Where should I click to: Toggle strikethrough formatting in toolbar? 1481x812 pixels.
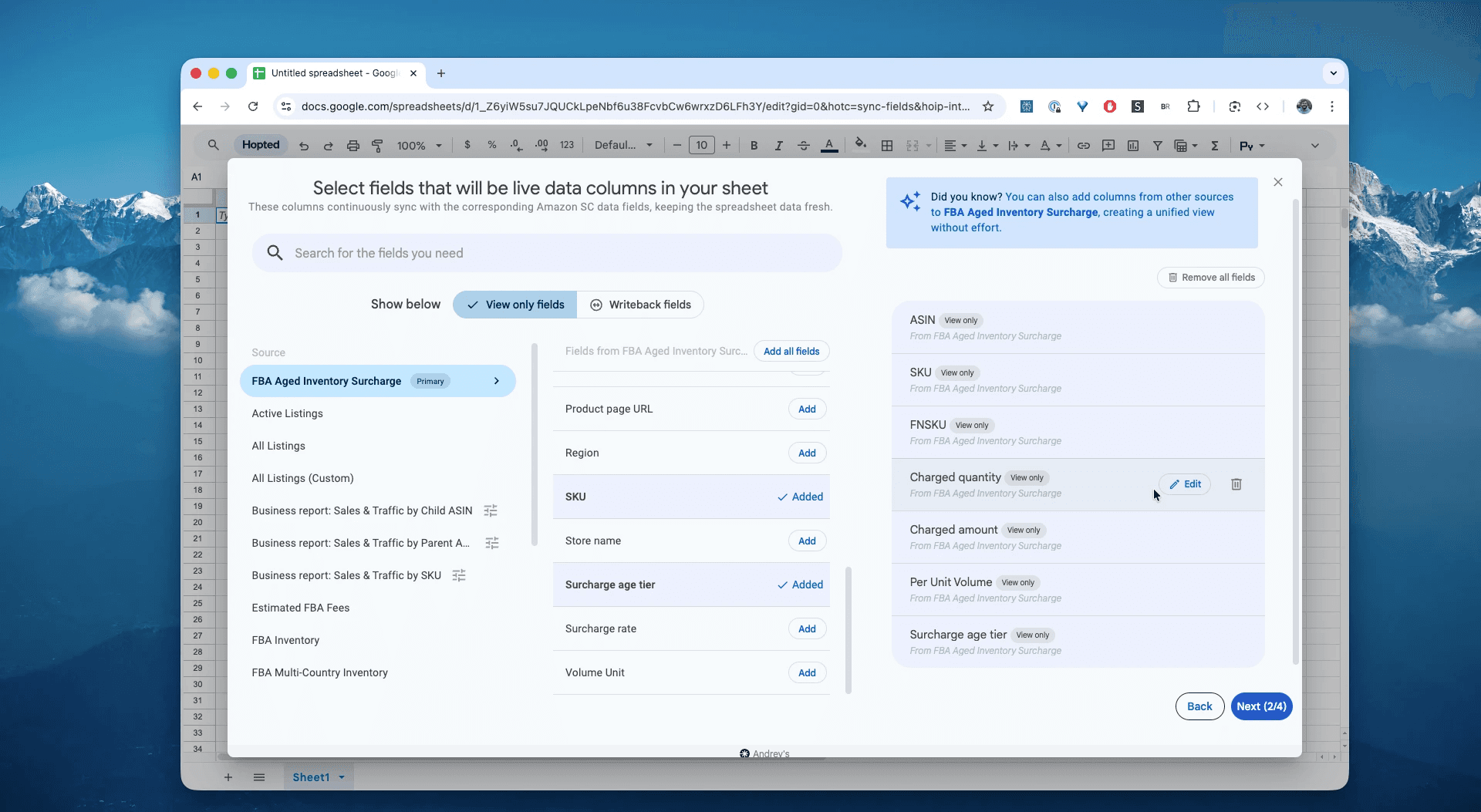click(x=803, y=146)
